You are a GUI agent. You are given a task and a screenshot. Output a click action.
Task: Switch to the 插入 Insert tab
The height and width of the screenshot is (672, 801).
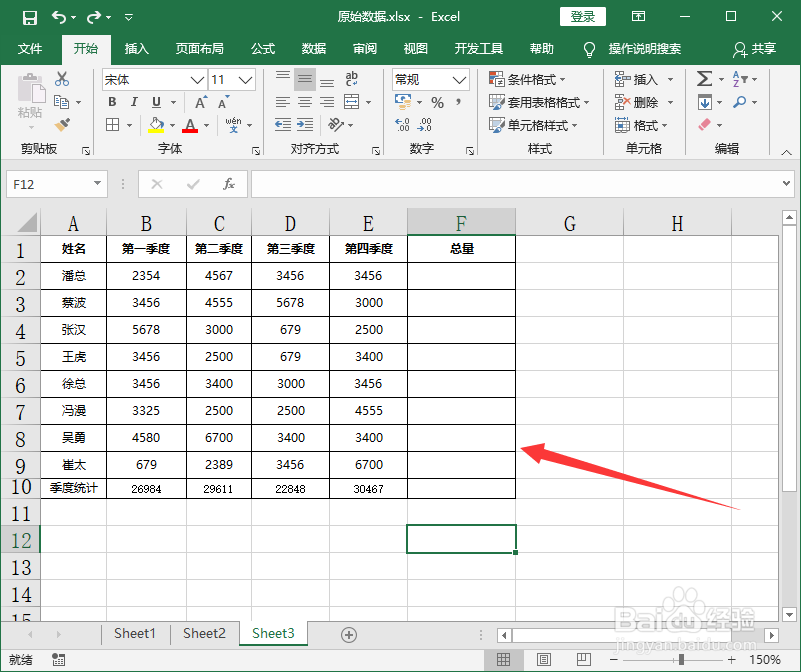tap(136, 49)
